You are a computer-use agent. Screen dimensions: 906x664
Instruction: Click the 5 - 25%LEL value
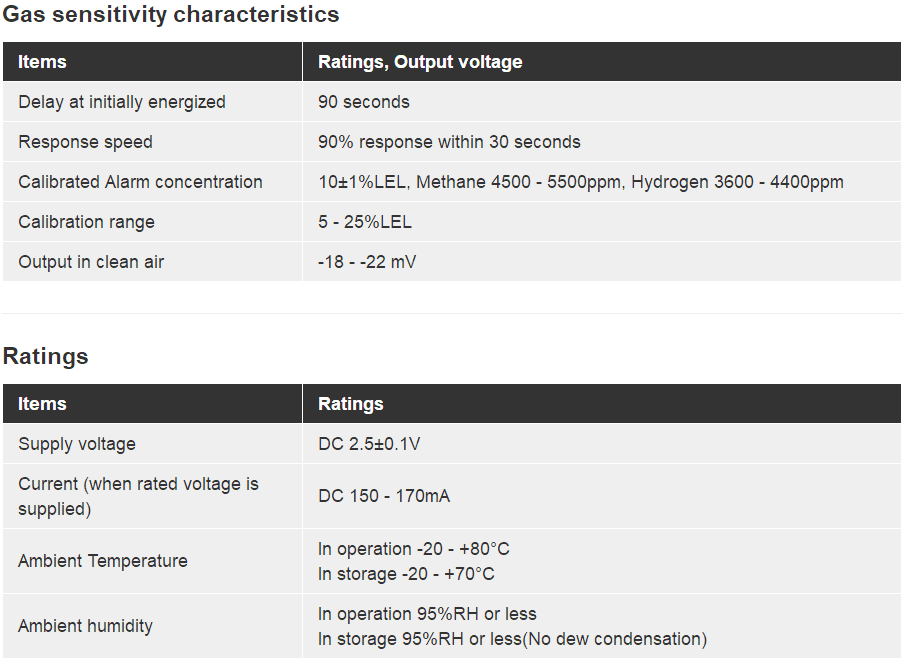(365, 222)
